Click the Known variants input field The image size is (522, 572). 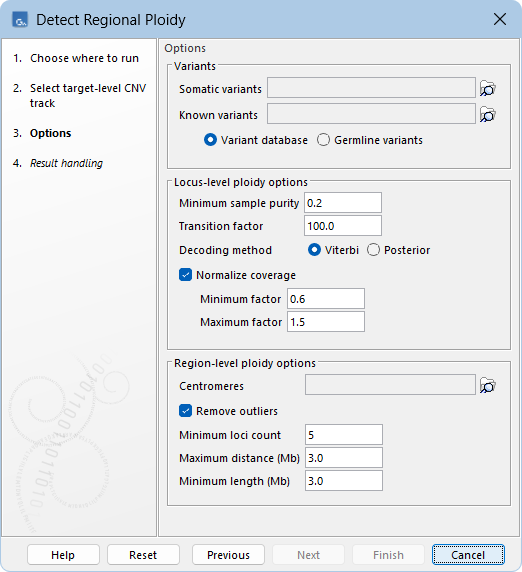tap(371, 114)
